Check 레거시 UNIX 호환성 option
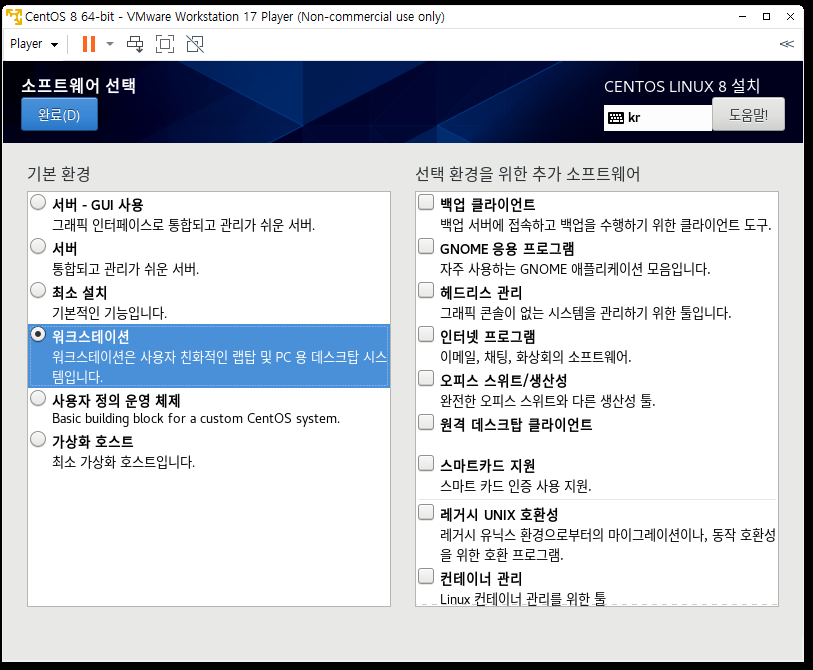813x670 pixels. click(426, 513)
